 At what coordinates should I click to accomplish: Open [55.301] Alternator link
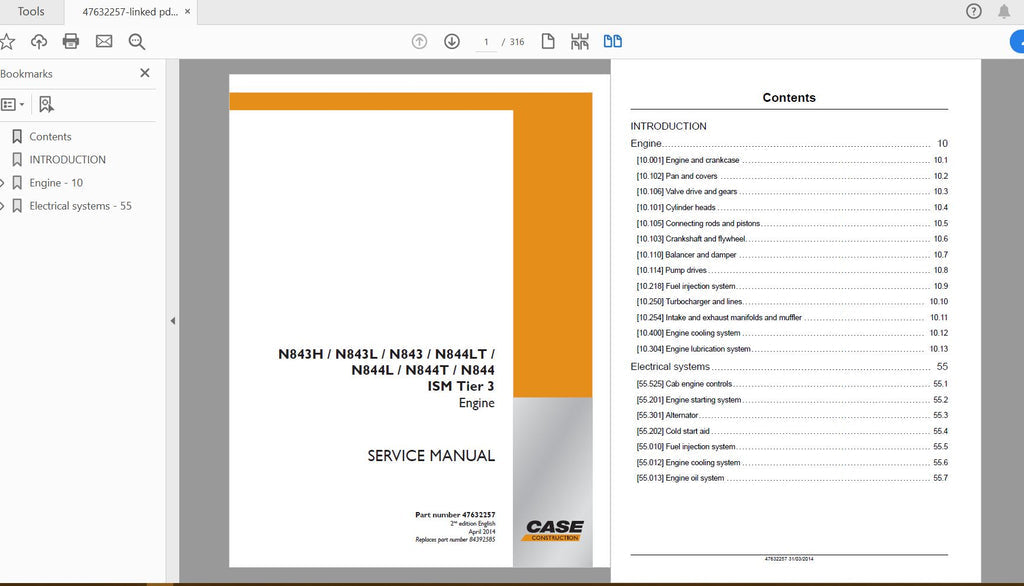(792, 415)
